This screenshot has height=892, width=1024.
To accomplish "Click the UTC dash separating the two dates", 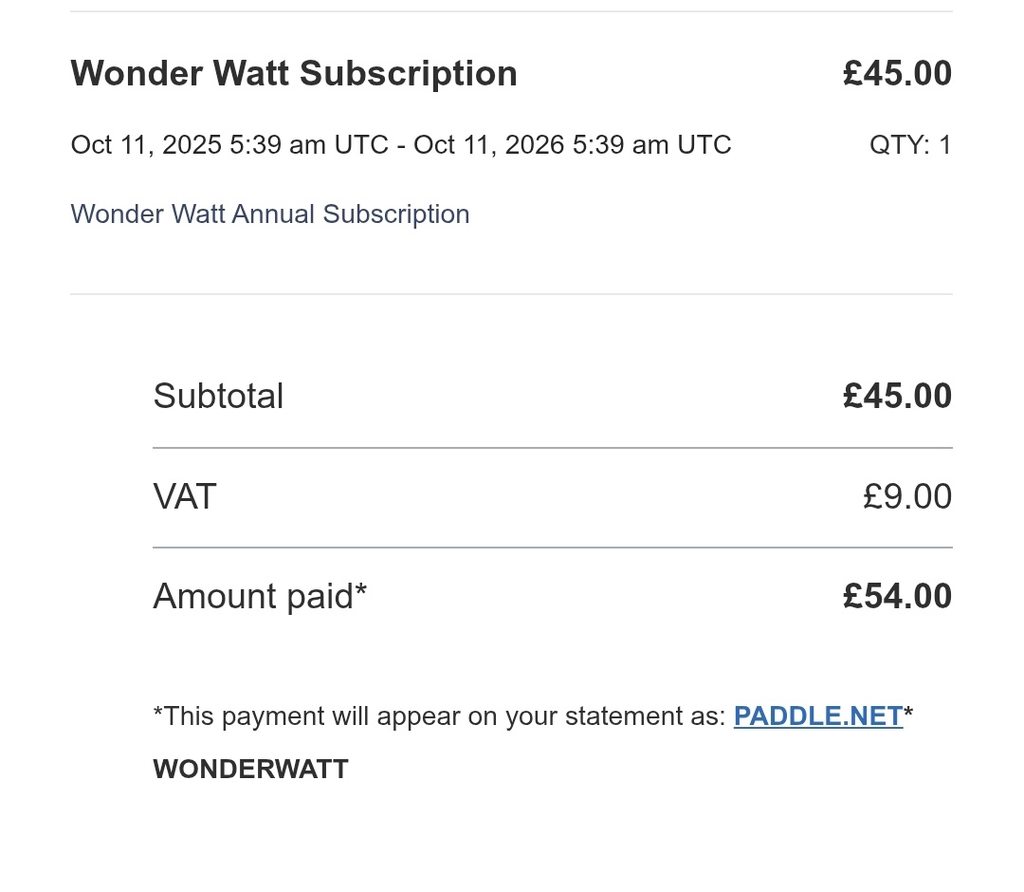I will (400, 146).
